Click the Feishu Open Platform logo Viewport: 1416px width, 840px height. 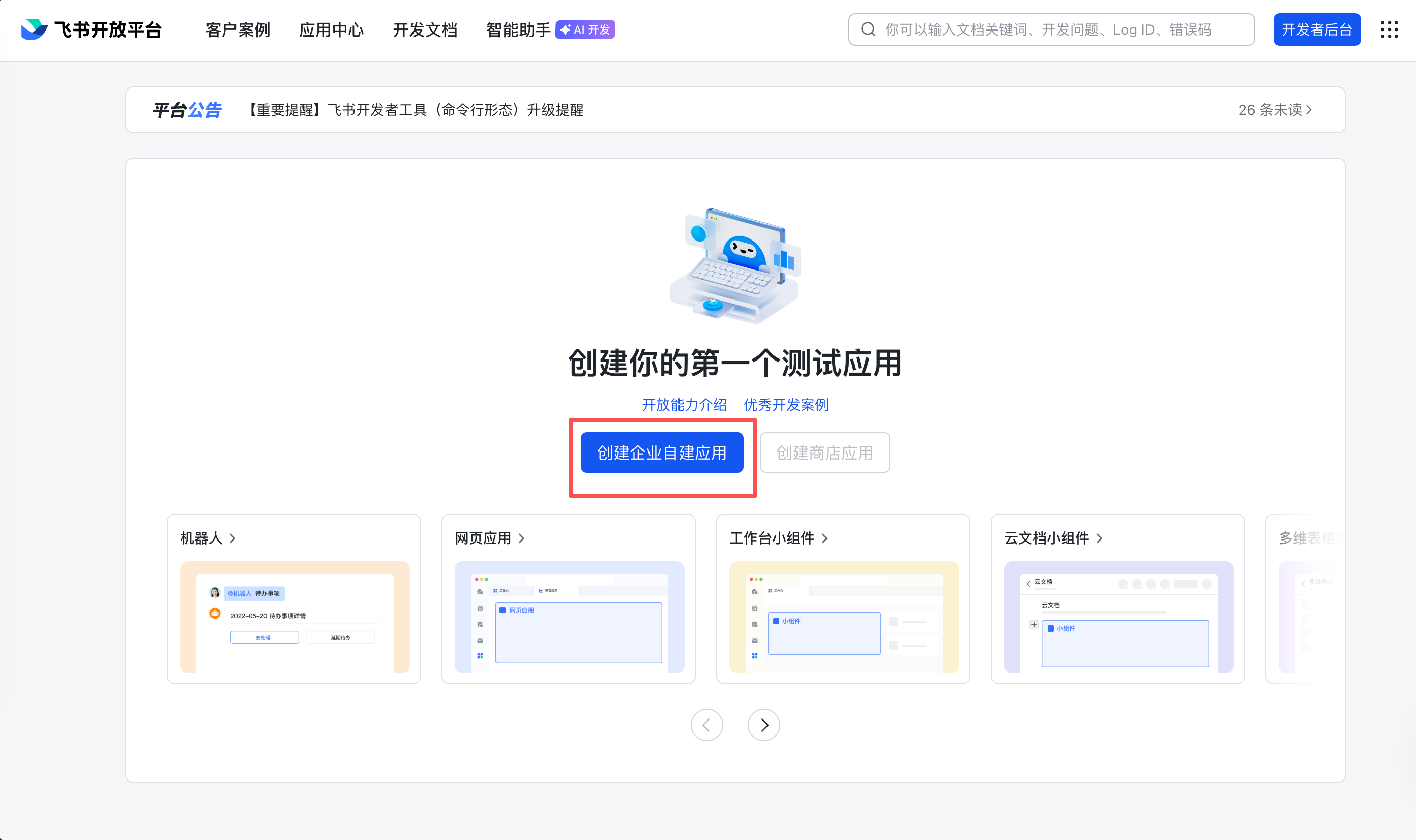(34, 29)
